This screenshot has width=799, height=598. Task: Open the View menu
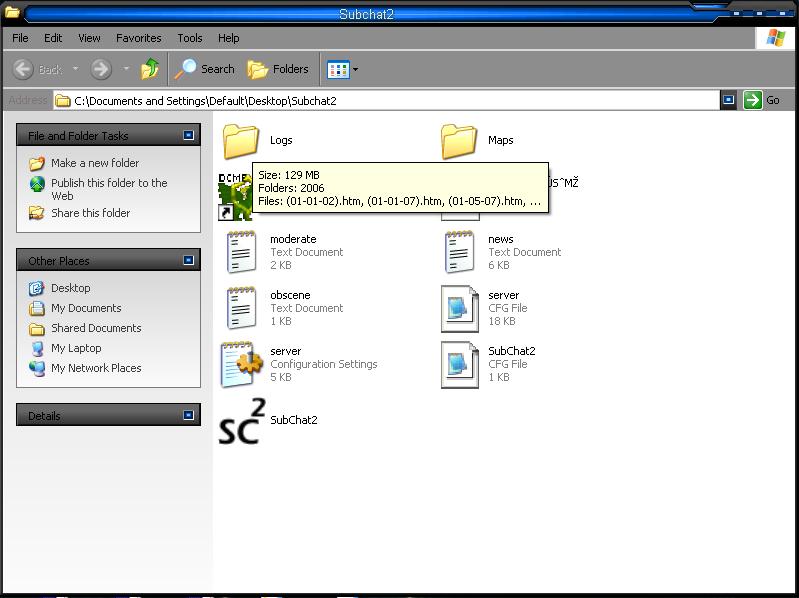click(x=89, y=38)
